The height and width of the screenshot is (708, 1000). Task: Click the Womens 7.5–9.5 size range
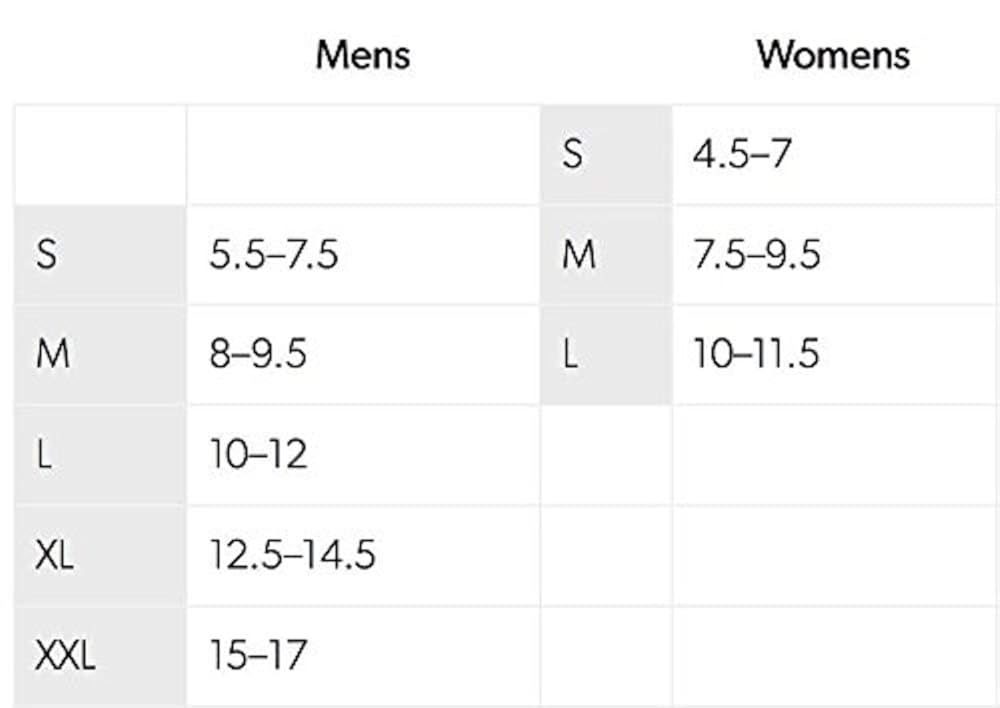(757, 255)
